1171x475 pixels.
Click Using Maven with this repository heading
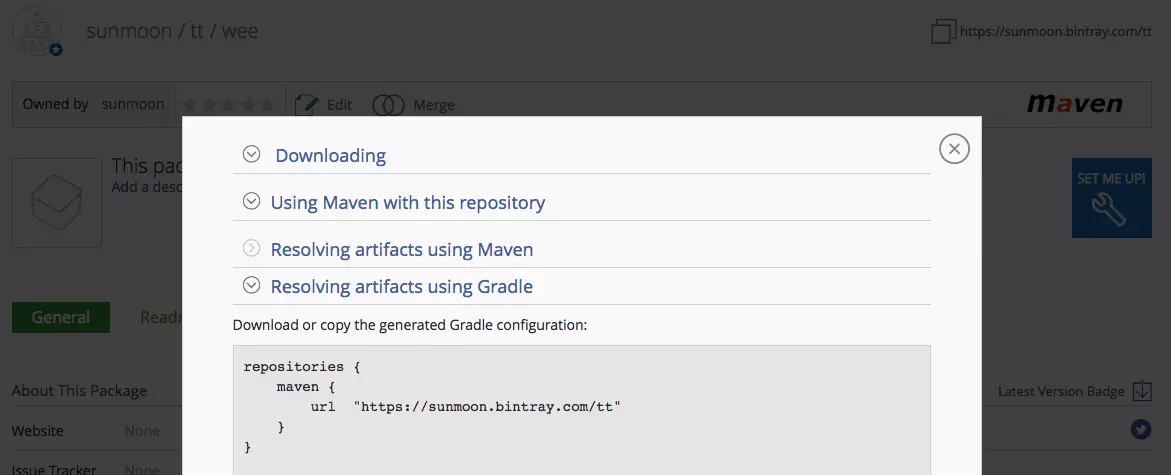pyautogui.click(x=408, y=202)
